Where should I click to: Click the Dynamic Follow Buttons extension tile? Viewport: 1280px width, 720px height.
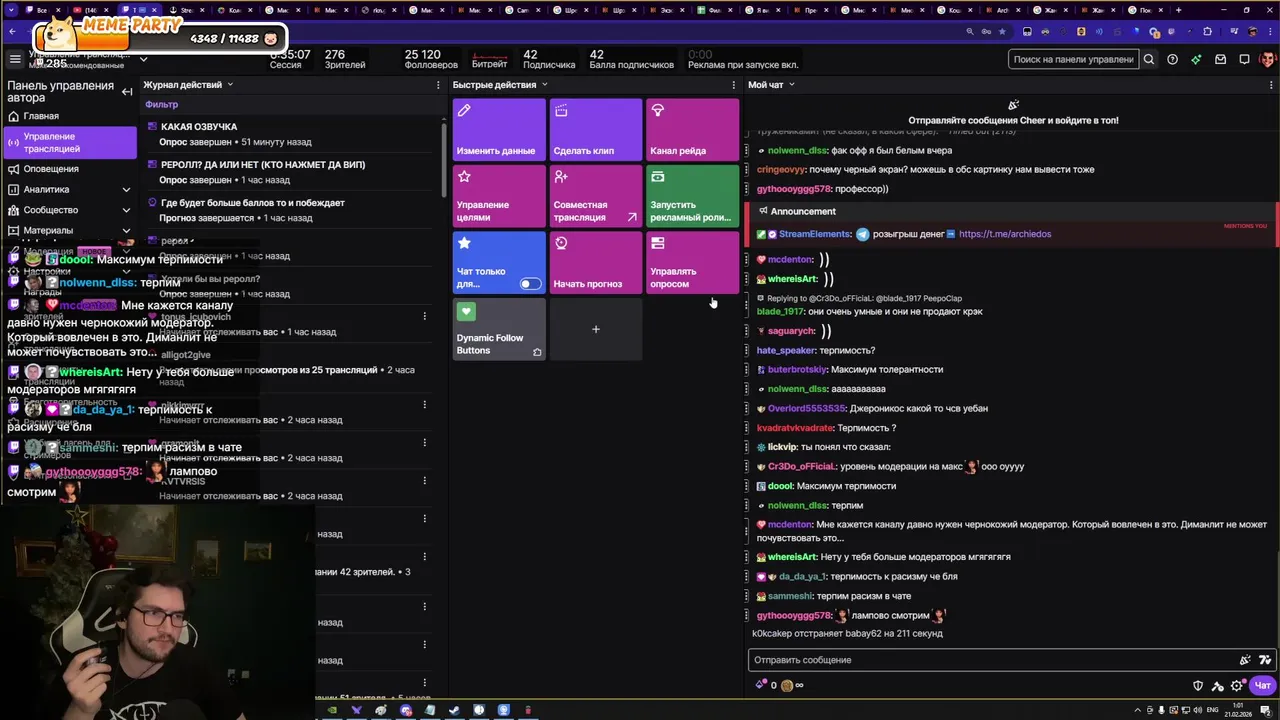coord(499,329)
